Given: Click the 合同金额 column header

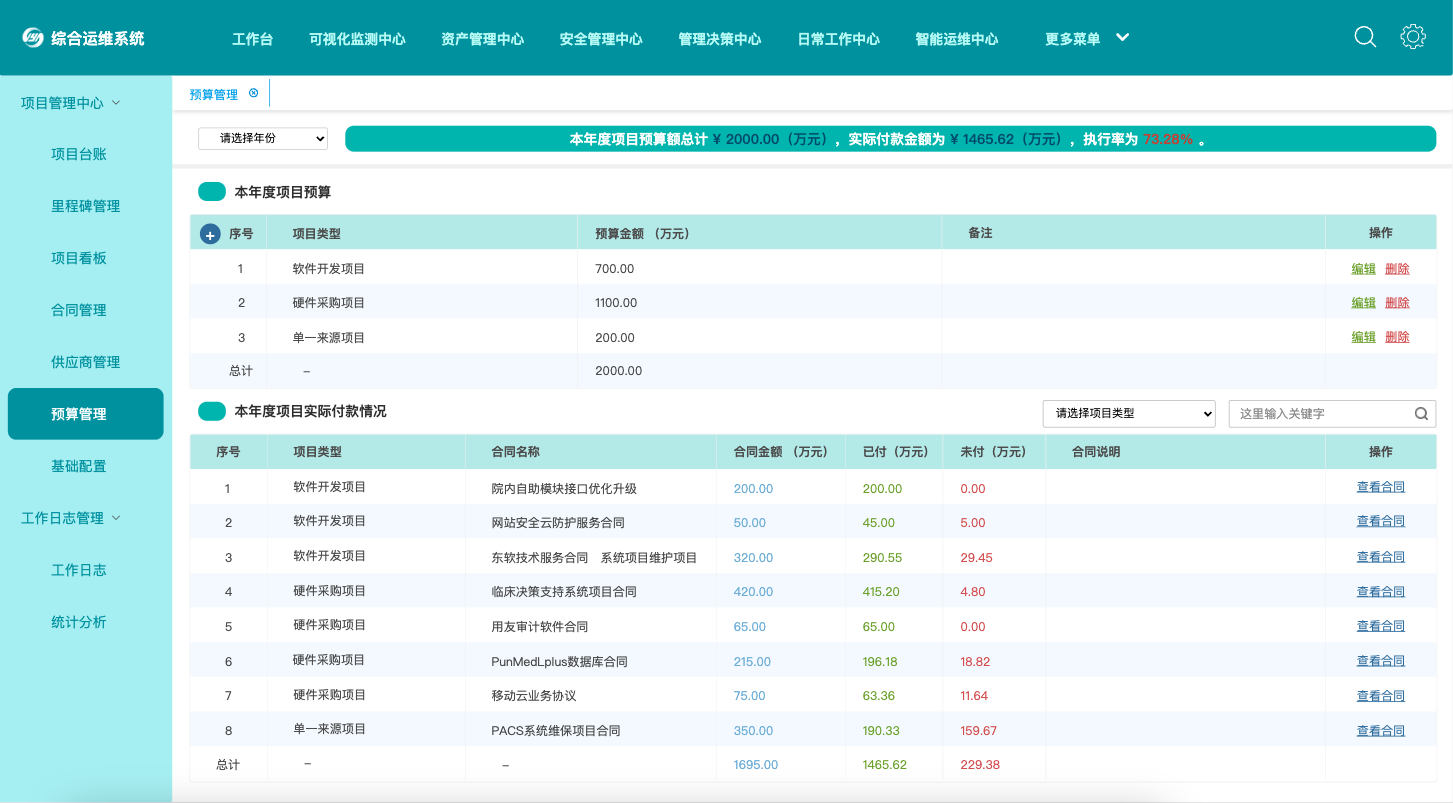Looking at the screenshot, I should point(781,452).
